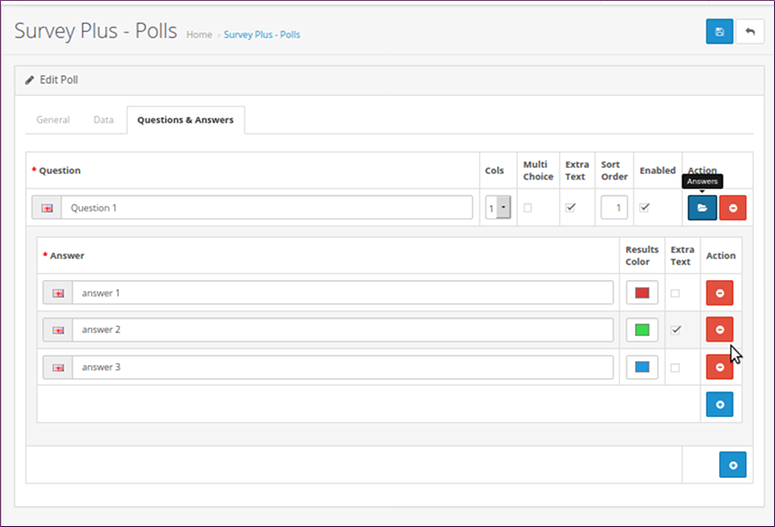Pick the green results color for answer 2

[x=642, y=330]
